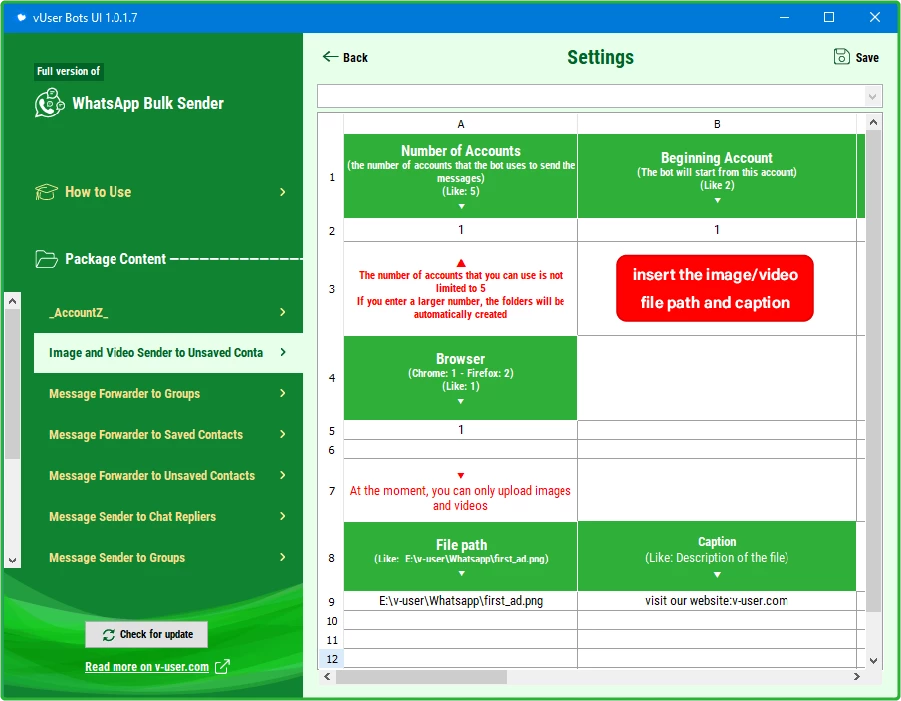Select column A header

tap(460, 124)
